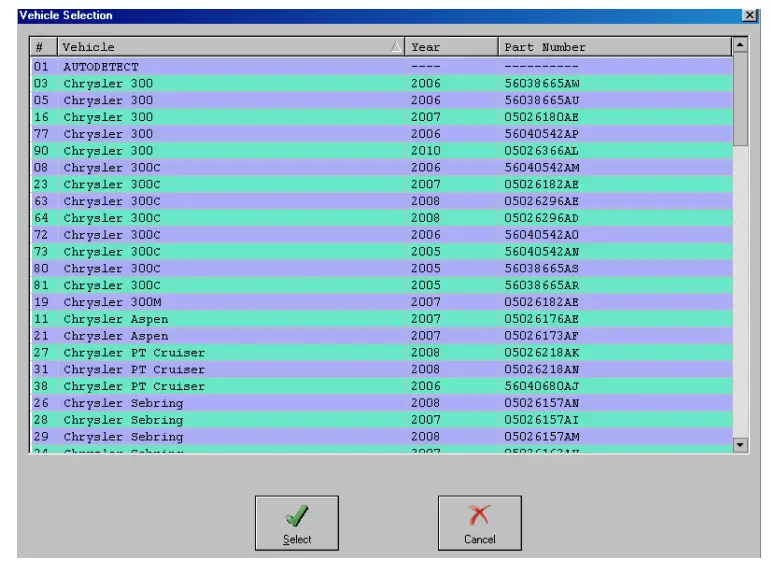This screenshot has width=770, height=568.
Task: Select part number 05026296AD
Action: [541, 218]
